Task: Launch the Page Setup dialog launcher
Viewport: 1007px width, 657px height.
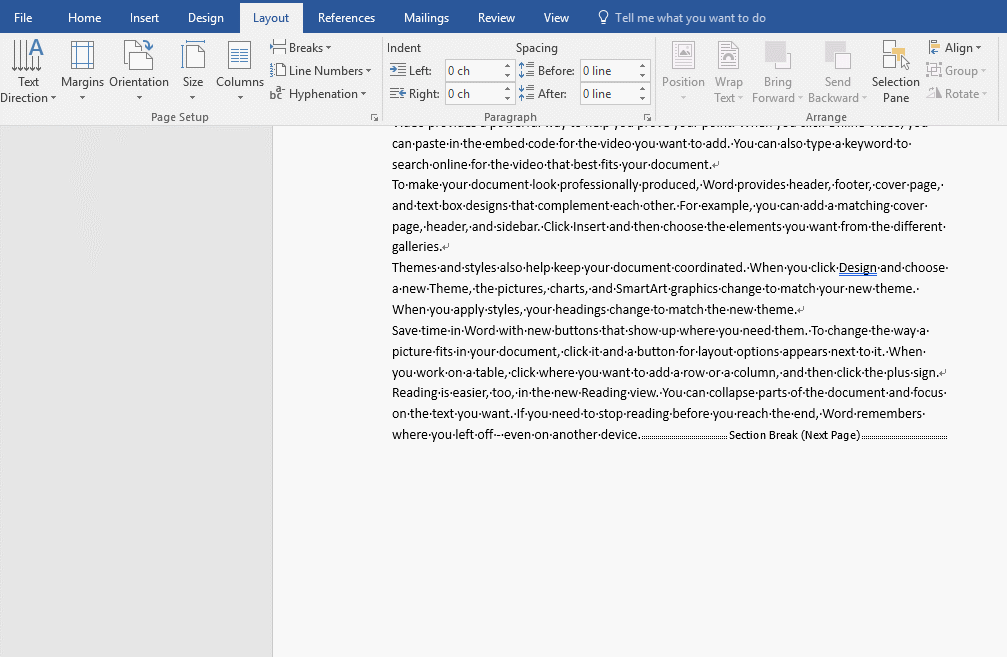Action: click(374, 118)
